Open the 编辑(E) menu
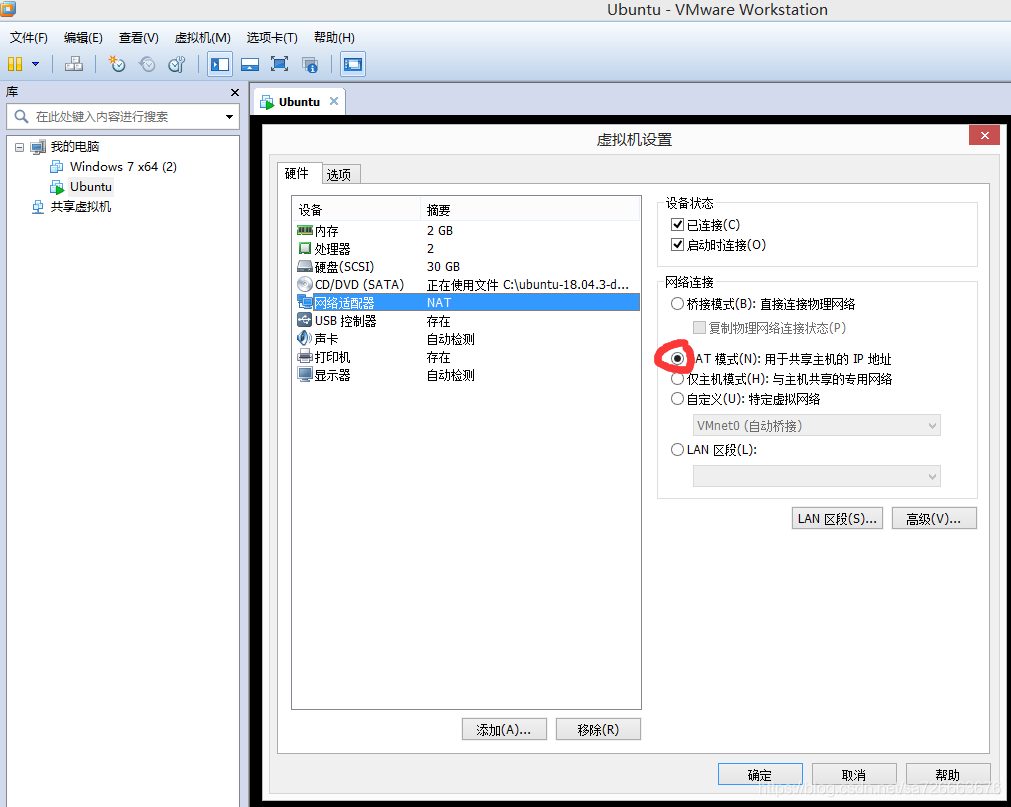 pyautogui.click(x=83, y=37)
